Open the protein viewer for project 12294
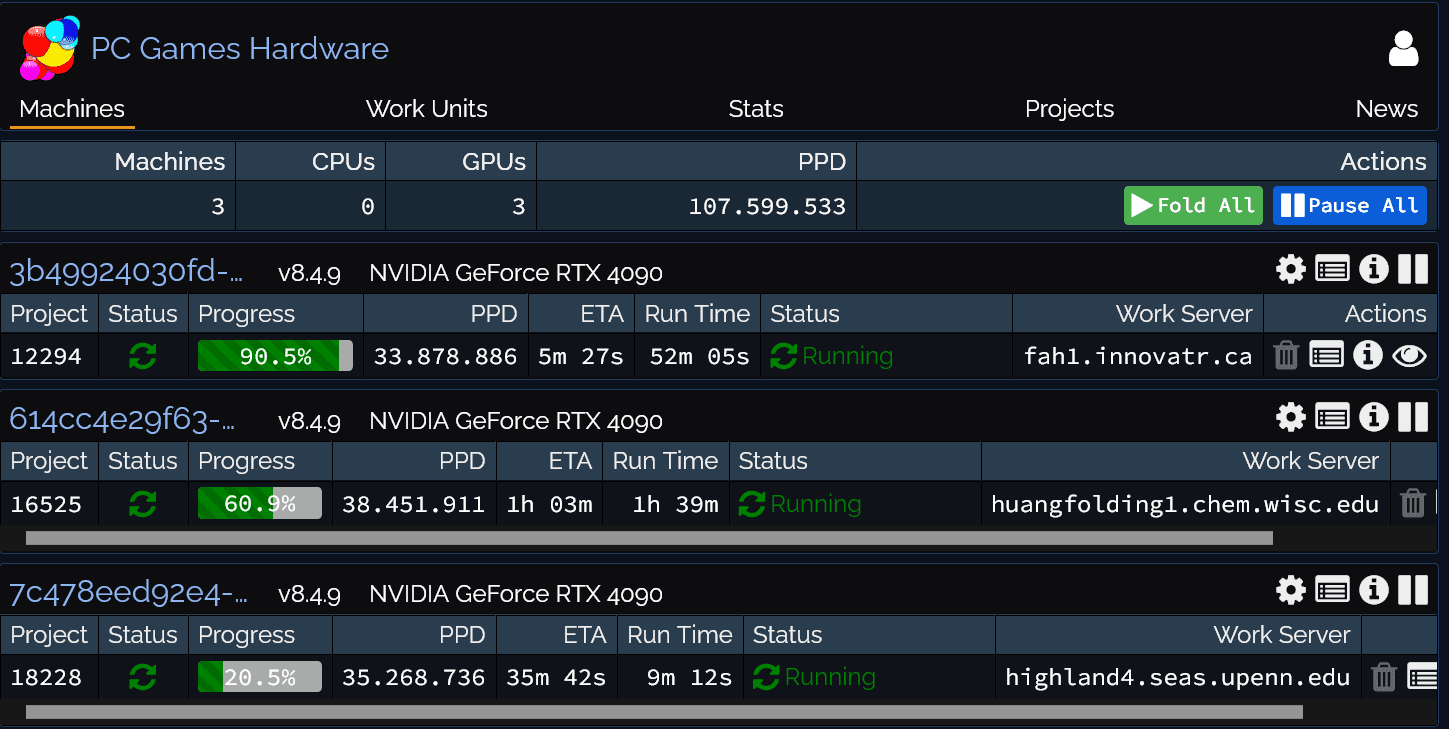Viewport: 1449px width, 729px height. click(1409, 355)
